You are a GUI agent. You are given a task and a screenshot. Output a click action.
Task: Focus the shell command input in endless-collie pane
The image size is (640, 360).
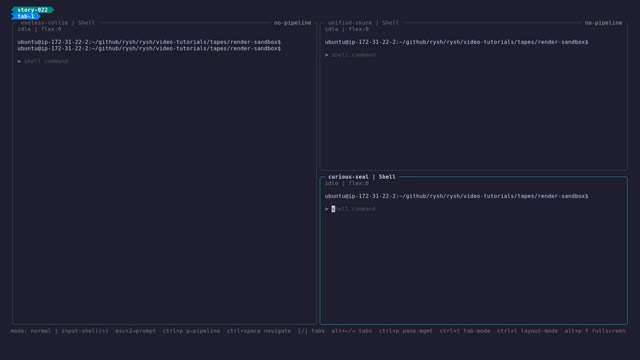46,61
